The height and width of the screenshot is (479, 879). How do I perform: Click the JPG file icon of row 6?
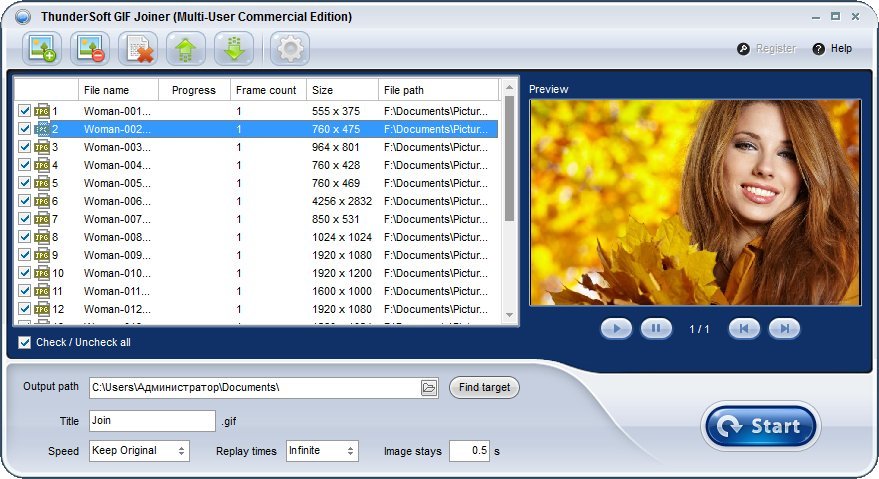(42, 201)
